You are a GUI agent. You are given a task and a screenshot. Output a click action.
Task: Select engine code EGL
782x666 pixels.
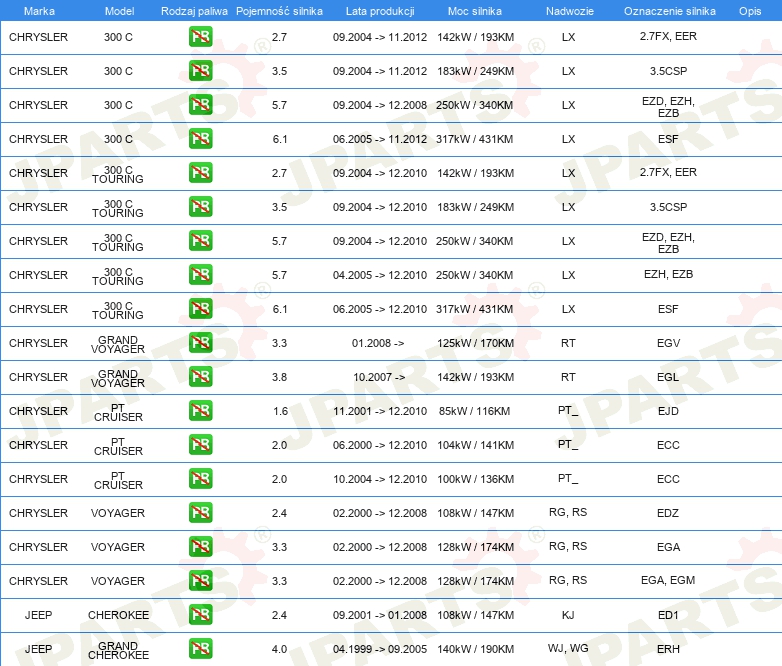(x=668, y=377)
